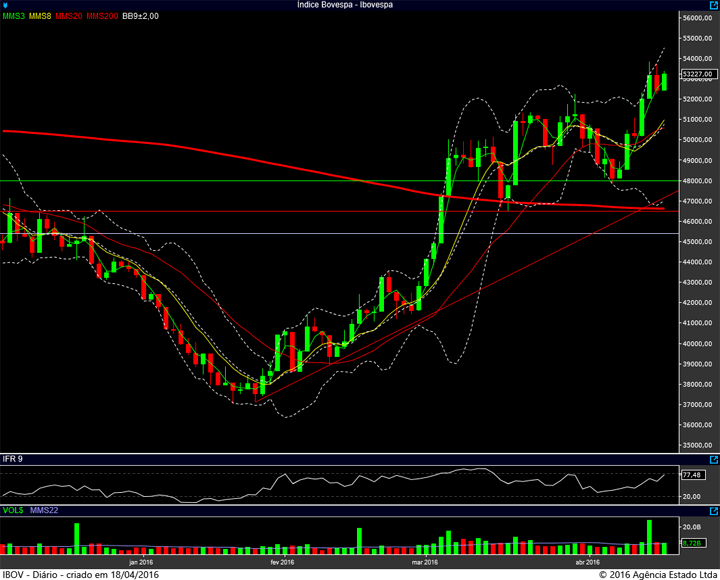Click the jan 2016 date label
The height and width of the screenshot is (580, 720).
(141, 562)
